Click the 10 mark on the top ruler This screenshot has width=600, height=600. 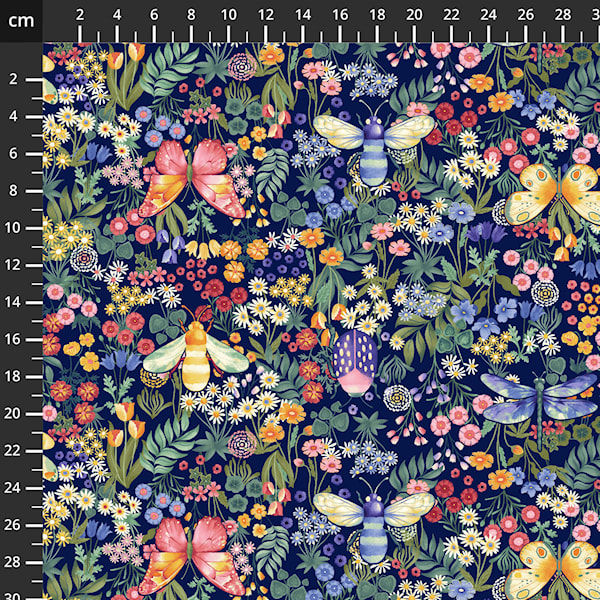[228, 14]
